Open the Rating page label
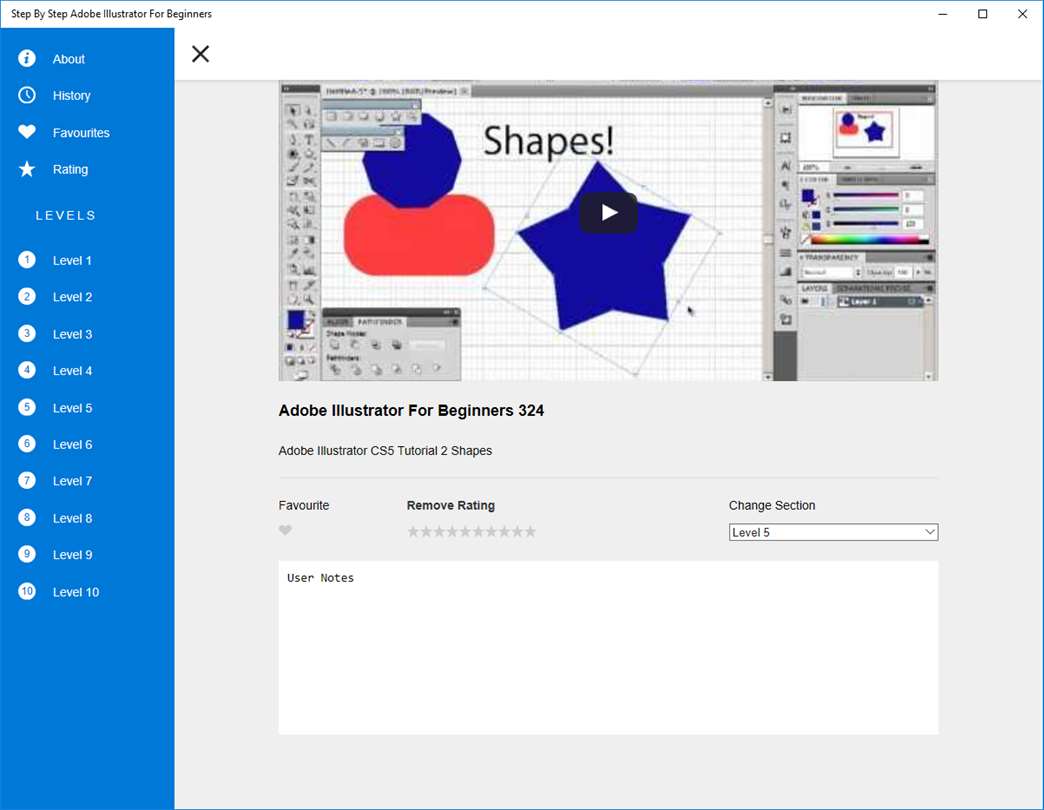Image resolution: width=1044 pixels, height=810 pixels. click(70, 169)
